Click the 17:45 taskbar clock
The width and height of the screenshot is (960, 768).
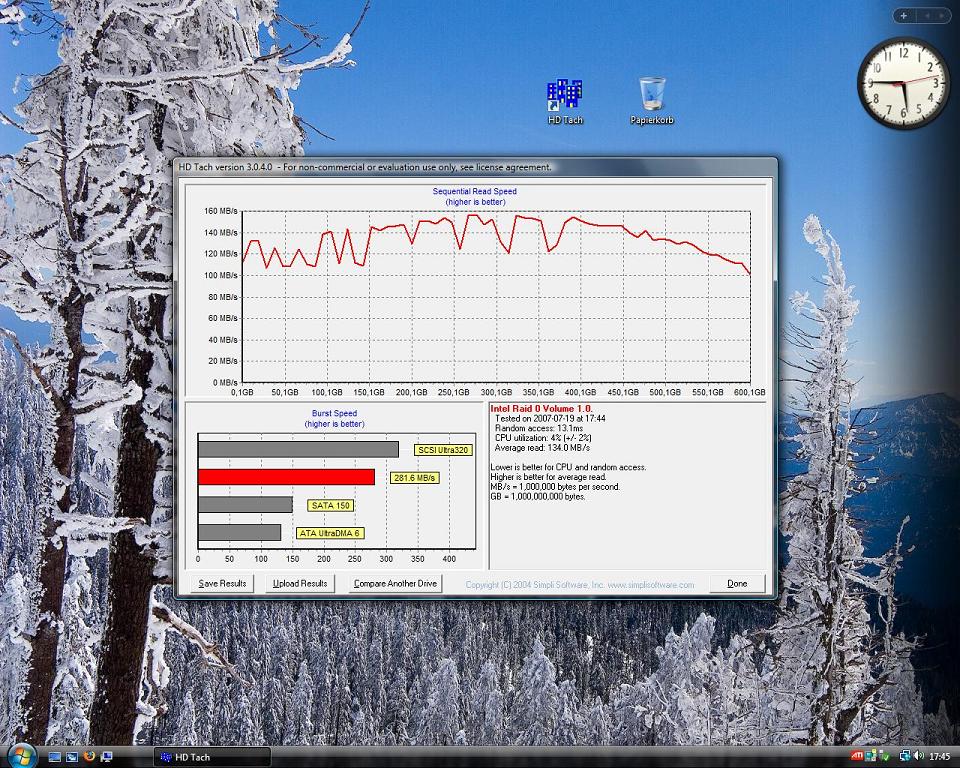940,757
